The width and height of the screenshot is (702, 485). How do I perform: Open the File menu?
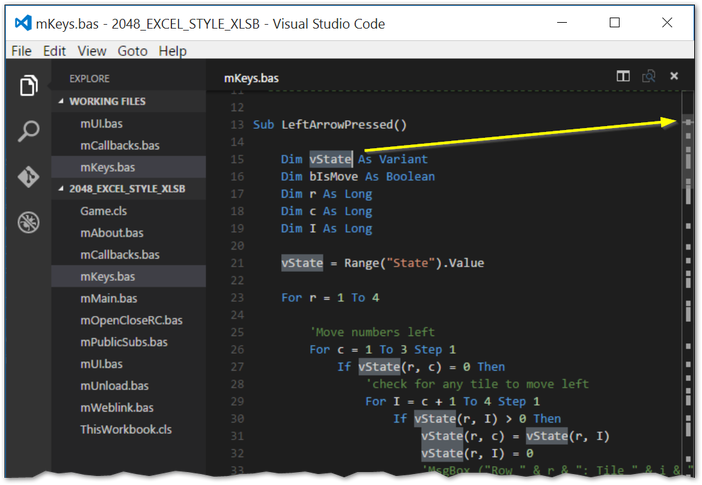click(x=21, y=51)
